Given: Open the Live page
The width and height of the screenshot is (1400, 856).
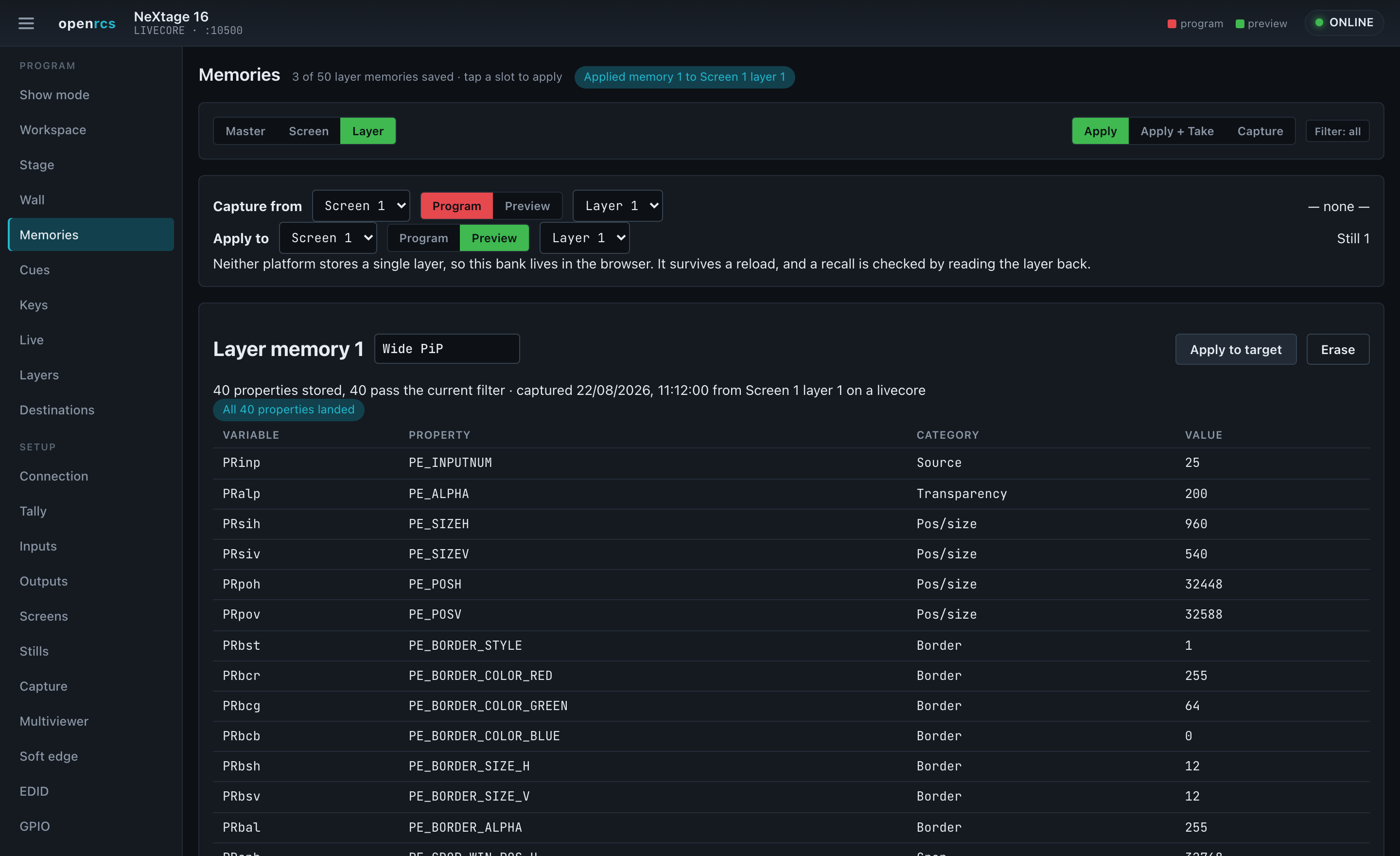Looking at the screenshot, I should (x=91, y=339).
